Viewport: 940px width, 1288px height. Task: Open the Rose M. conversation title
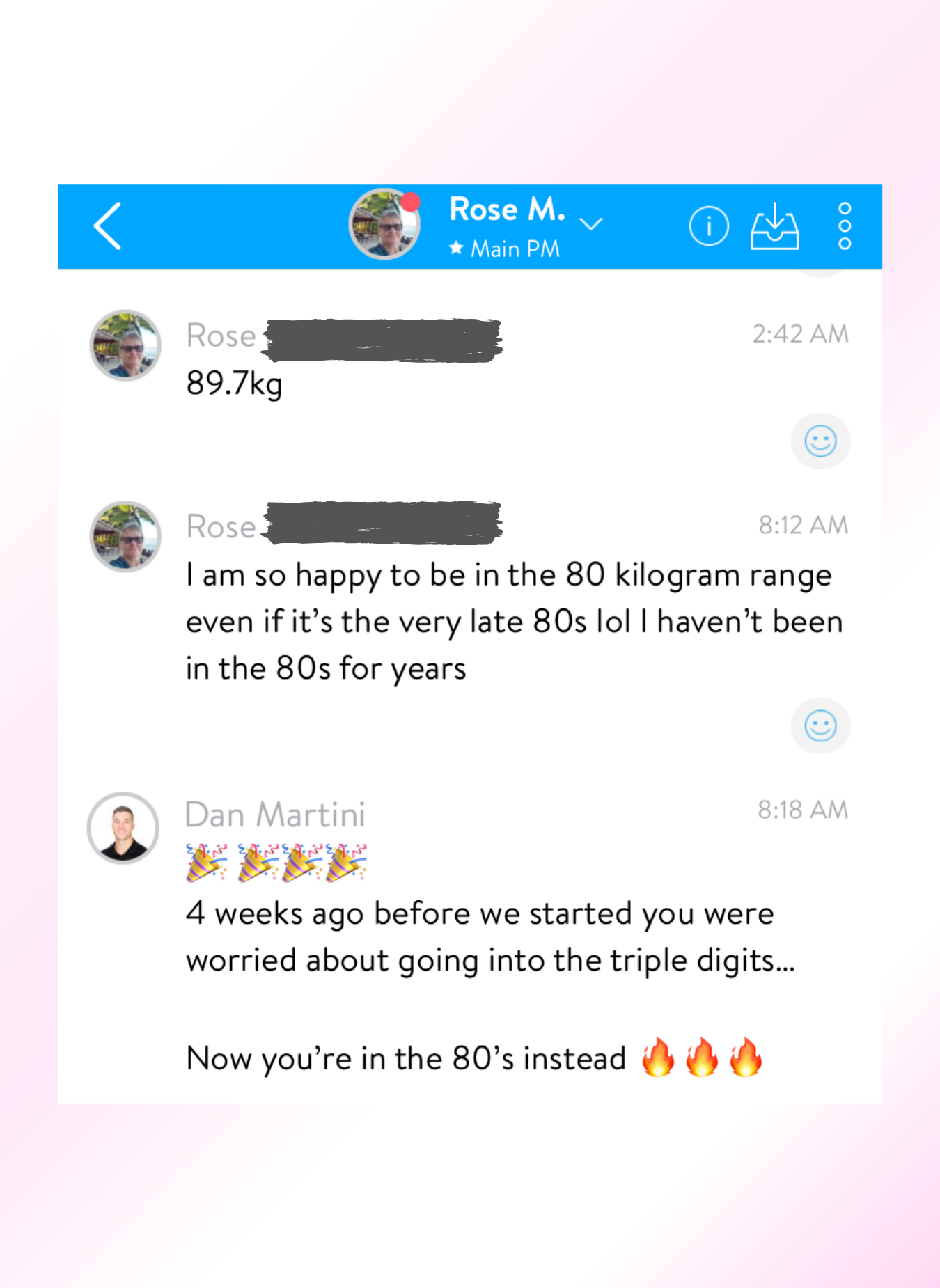[507, 209]
